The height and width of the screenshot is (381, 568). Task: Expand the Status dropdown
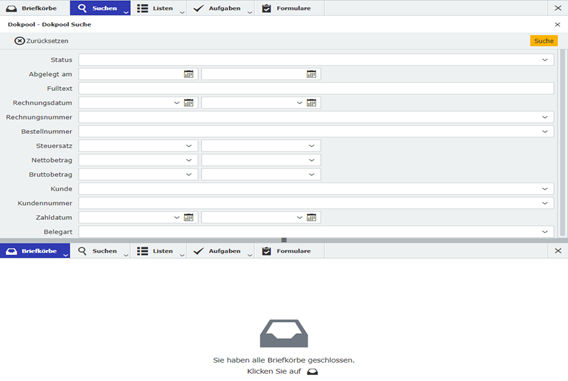click(x=544, y=60)
